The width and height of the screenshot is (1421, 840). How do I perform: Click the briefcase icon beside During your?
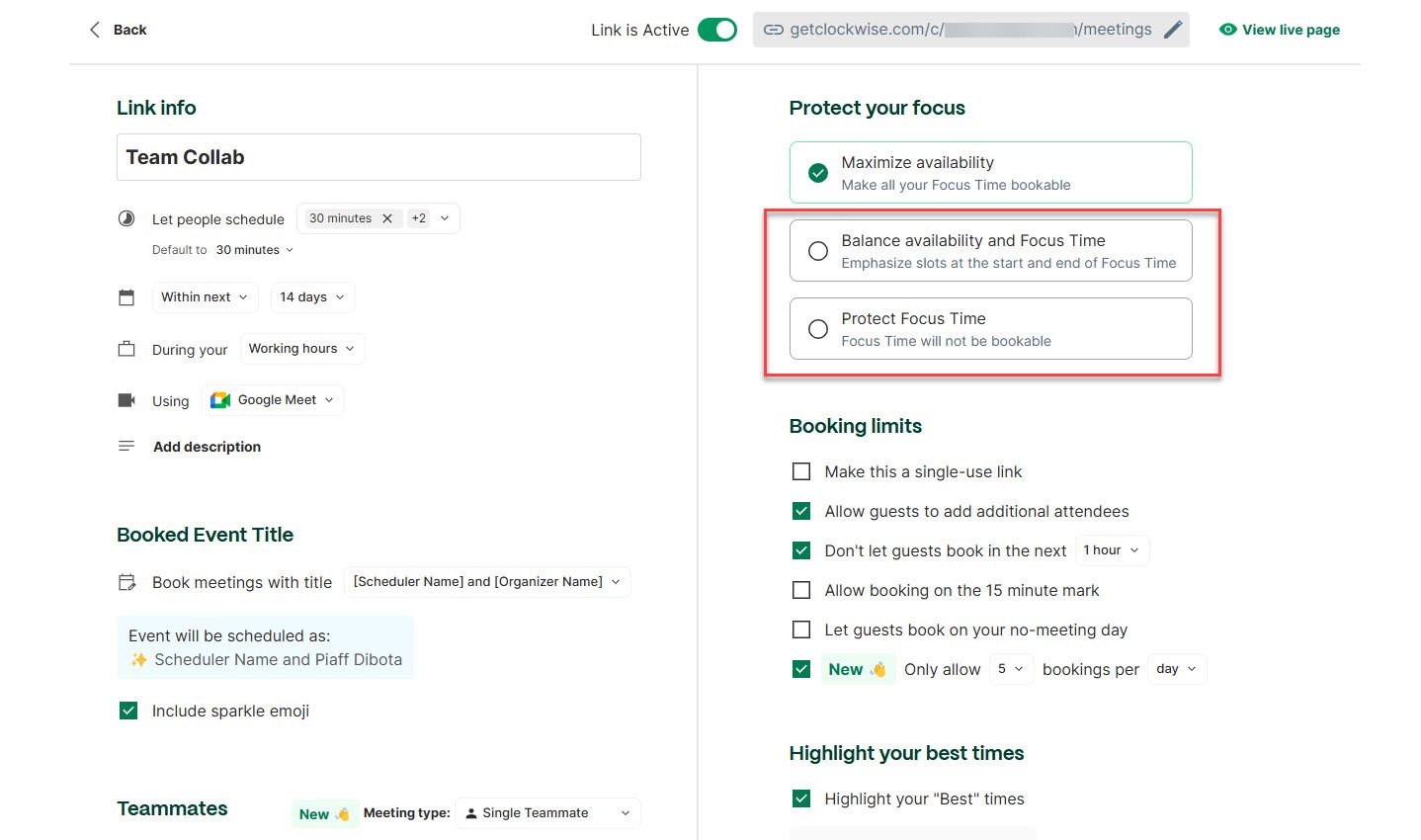(126, 347)
